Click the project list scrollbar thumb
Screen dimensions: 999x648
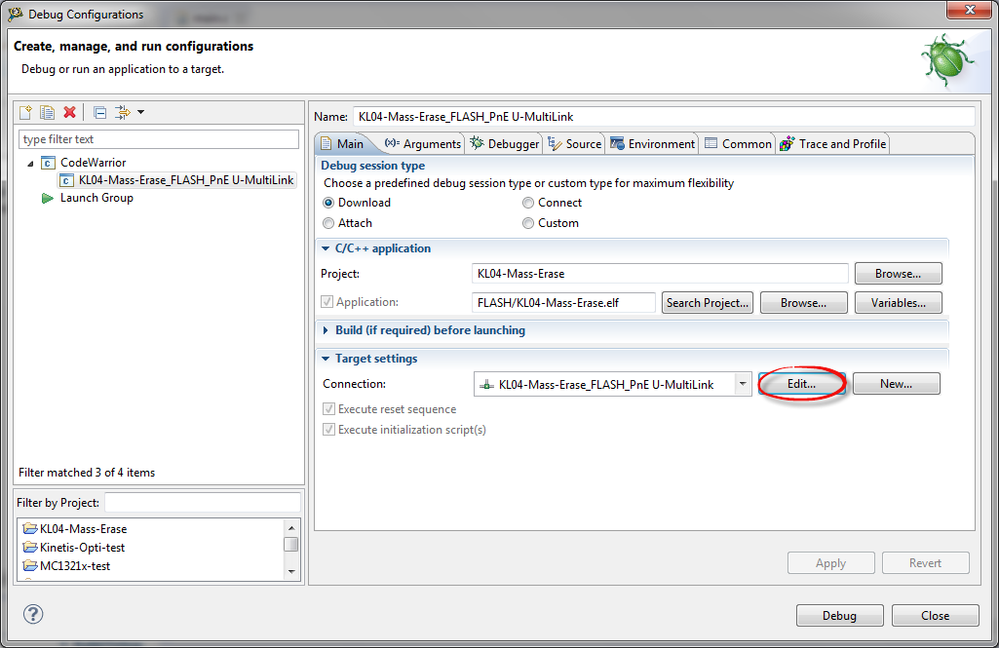pyautogui.click(x=291, y=544)
